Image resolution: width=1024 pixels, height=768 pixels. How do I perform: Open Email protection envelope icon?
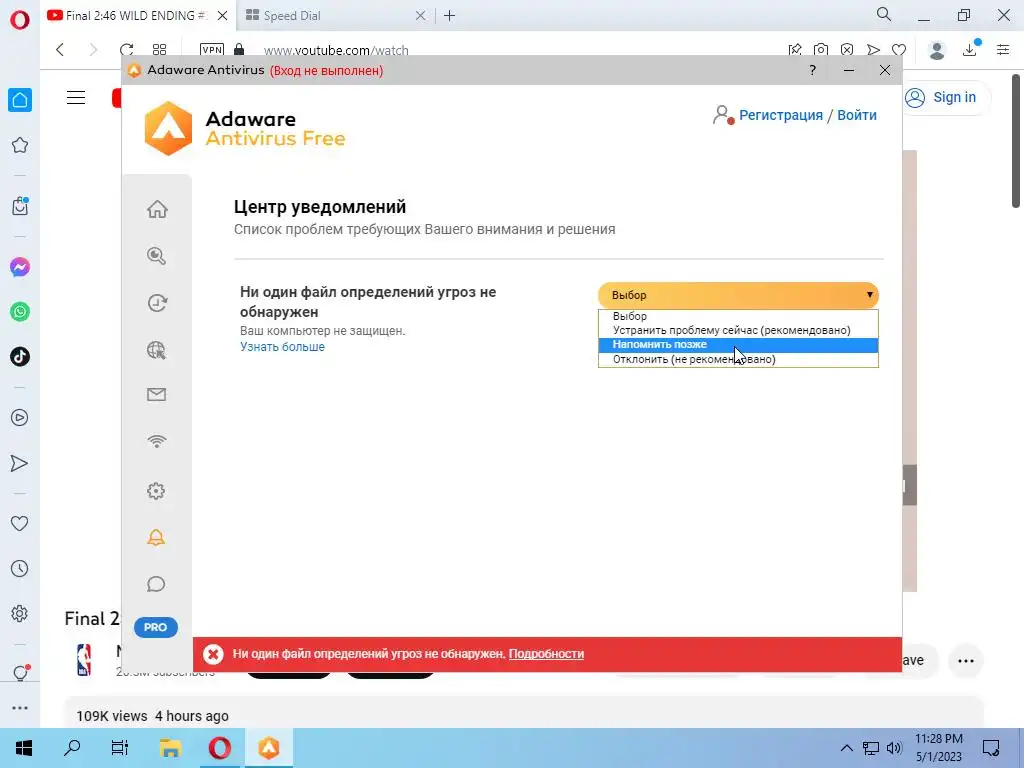156,394
